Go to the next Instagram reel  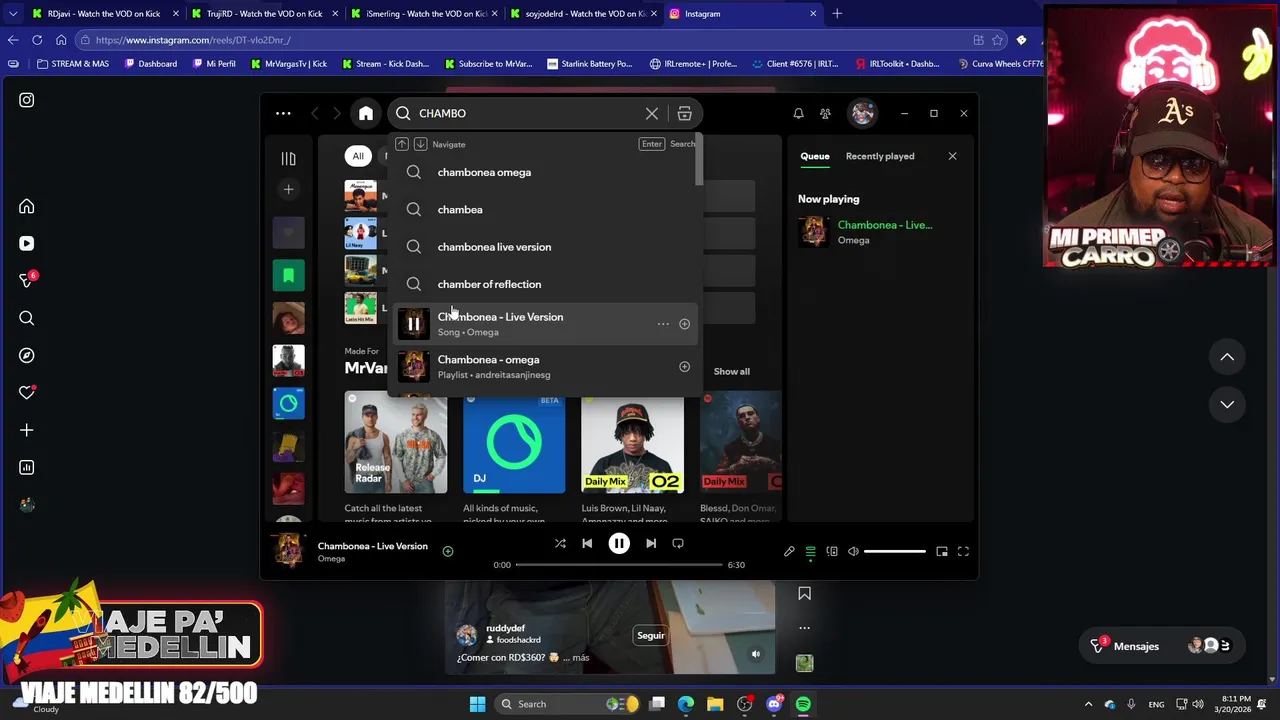click(1227, 404)
